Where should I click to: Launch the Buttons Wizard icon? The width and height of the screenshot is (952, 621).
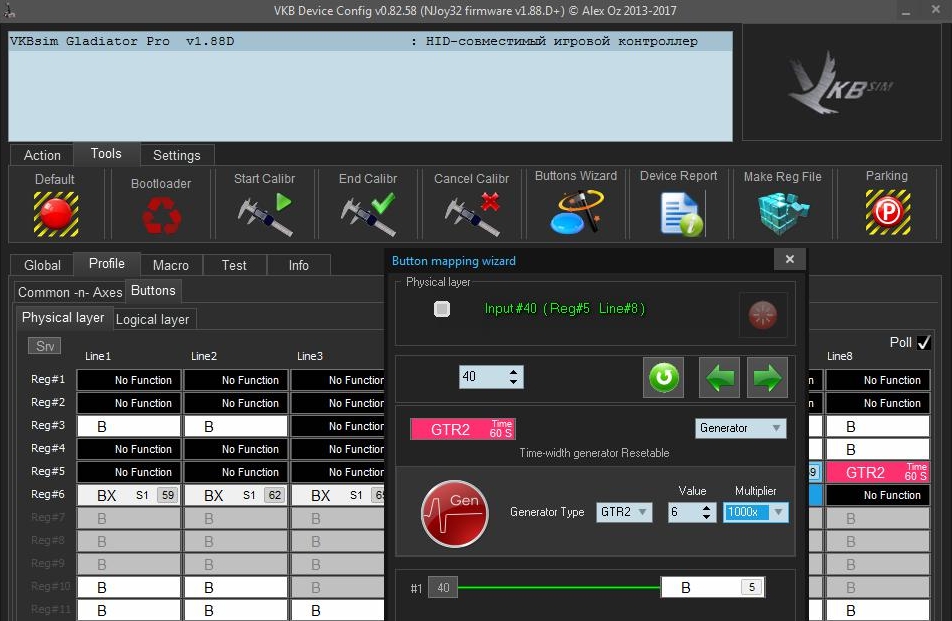point(576,212)
